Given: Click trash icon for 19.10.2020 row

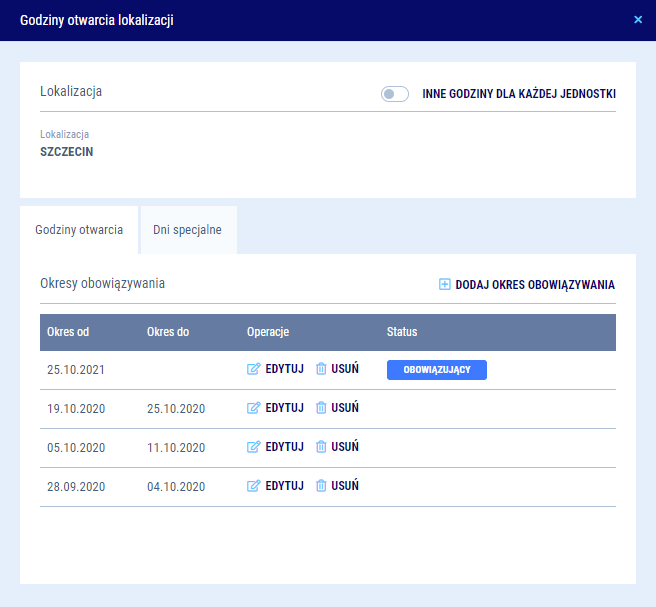Looking at the screenshot, I should click(x=321, y=408).
